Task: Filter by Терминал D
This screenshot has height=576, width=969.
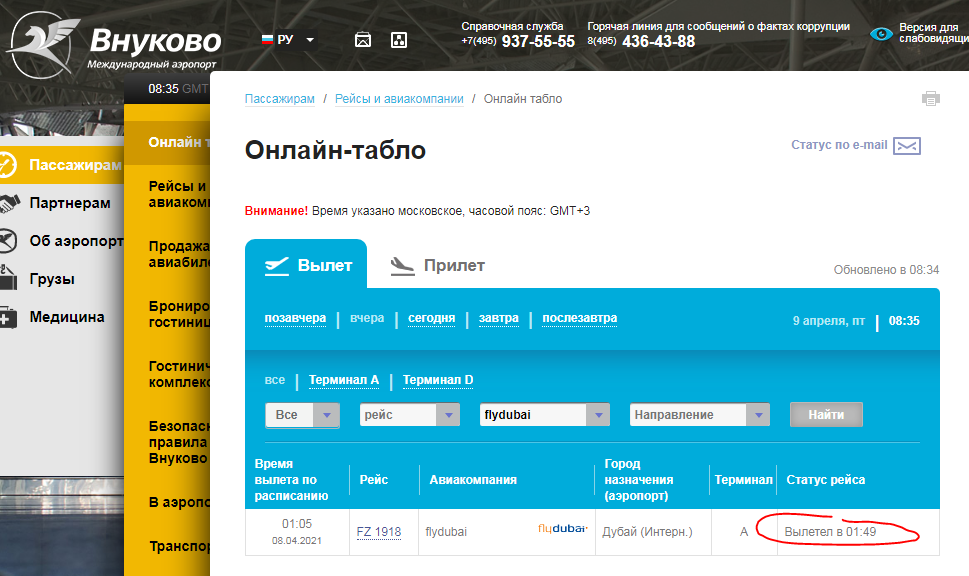Action: pos(438,379)
